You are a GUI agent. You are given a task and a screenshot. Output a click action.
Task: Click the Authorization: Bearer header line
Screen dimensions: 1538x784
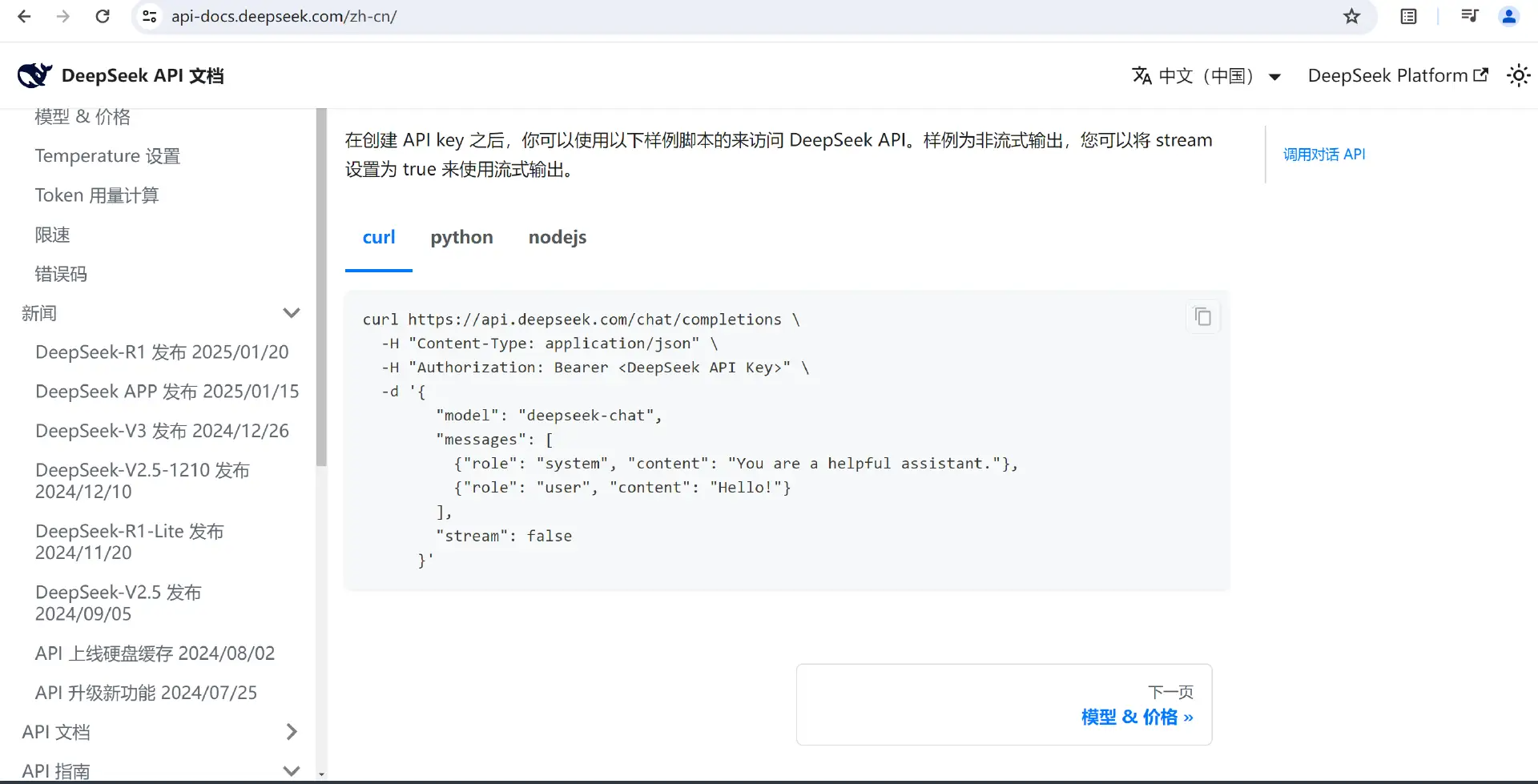(595, 368)
